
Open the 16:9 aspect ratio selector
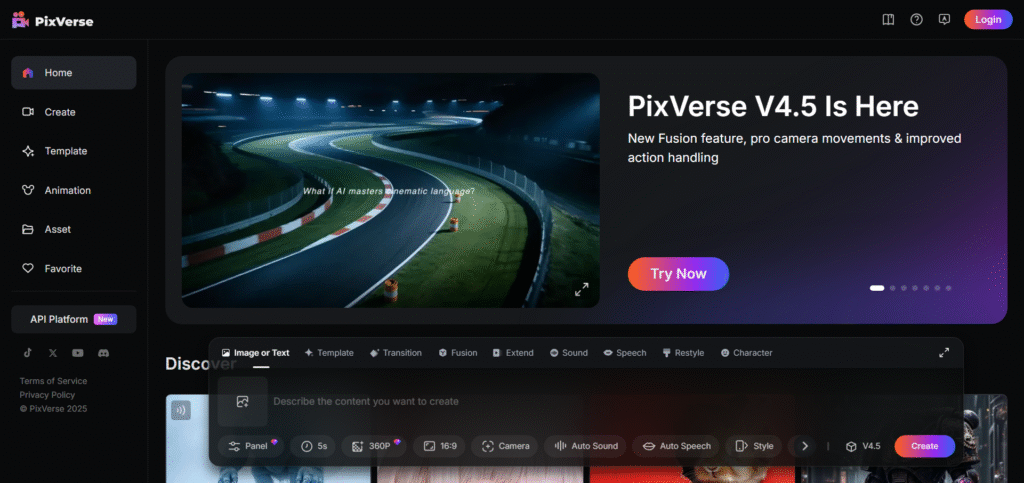(x=440, y=446)
